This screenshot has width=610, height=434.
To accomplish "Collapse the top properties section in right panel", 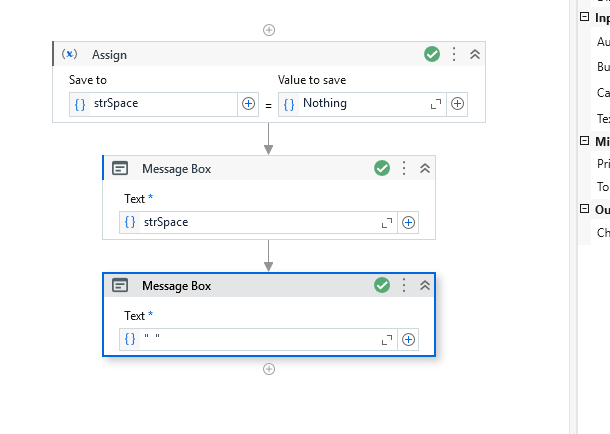I will [585, 17].
